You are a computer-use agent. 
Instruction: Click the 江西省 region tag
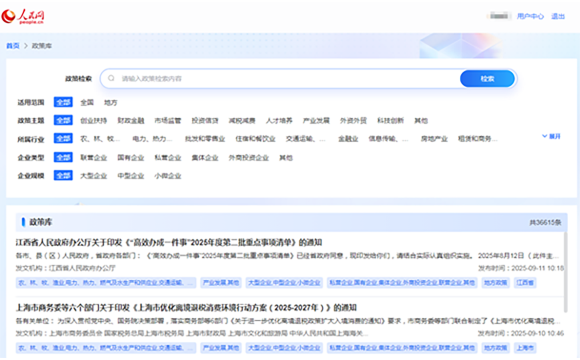(x=525, y=283)
